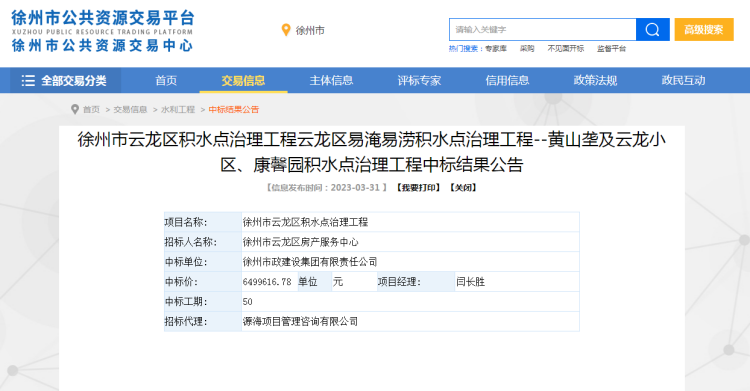The width and height of the screenshot is (750, 391).
Task: Click the 监督平台 hot search link
Action: (611, 48)
